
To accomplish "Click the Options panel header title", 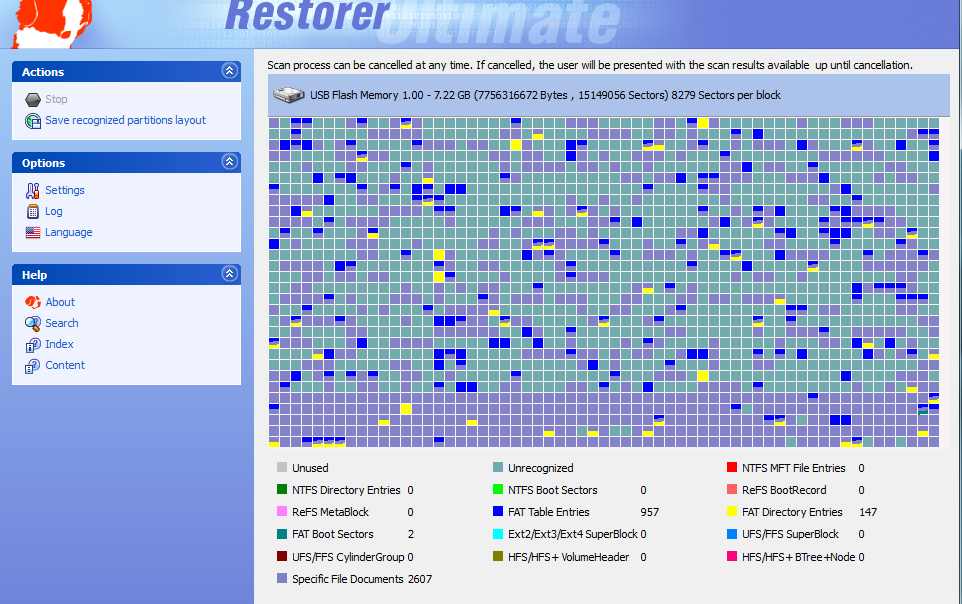I will click(x=44, y=163).
